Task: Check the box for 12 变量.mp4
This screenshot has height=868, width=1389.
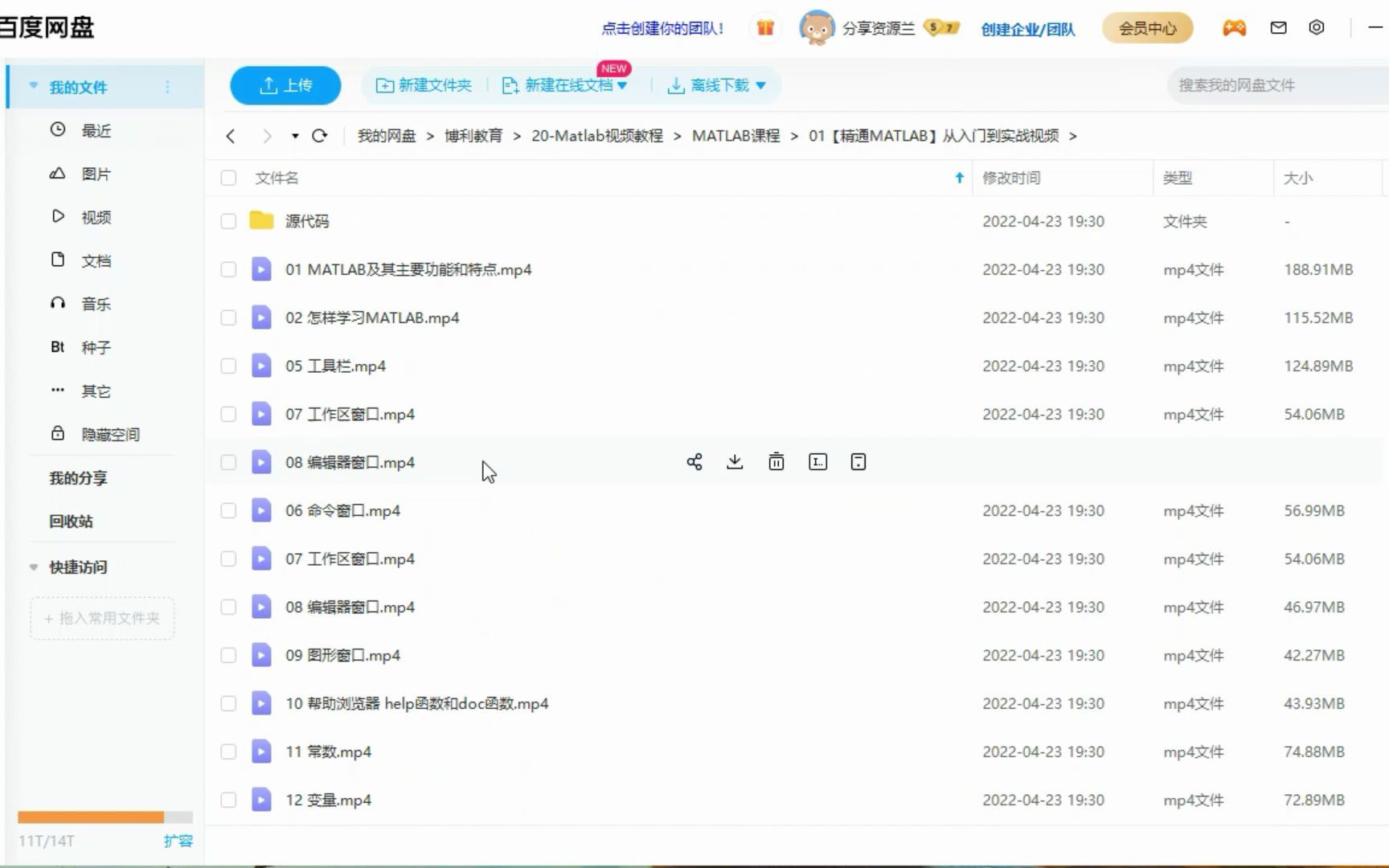Action: 228,800
